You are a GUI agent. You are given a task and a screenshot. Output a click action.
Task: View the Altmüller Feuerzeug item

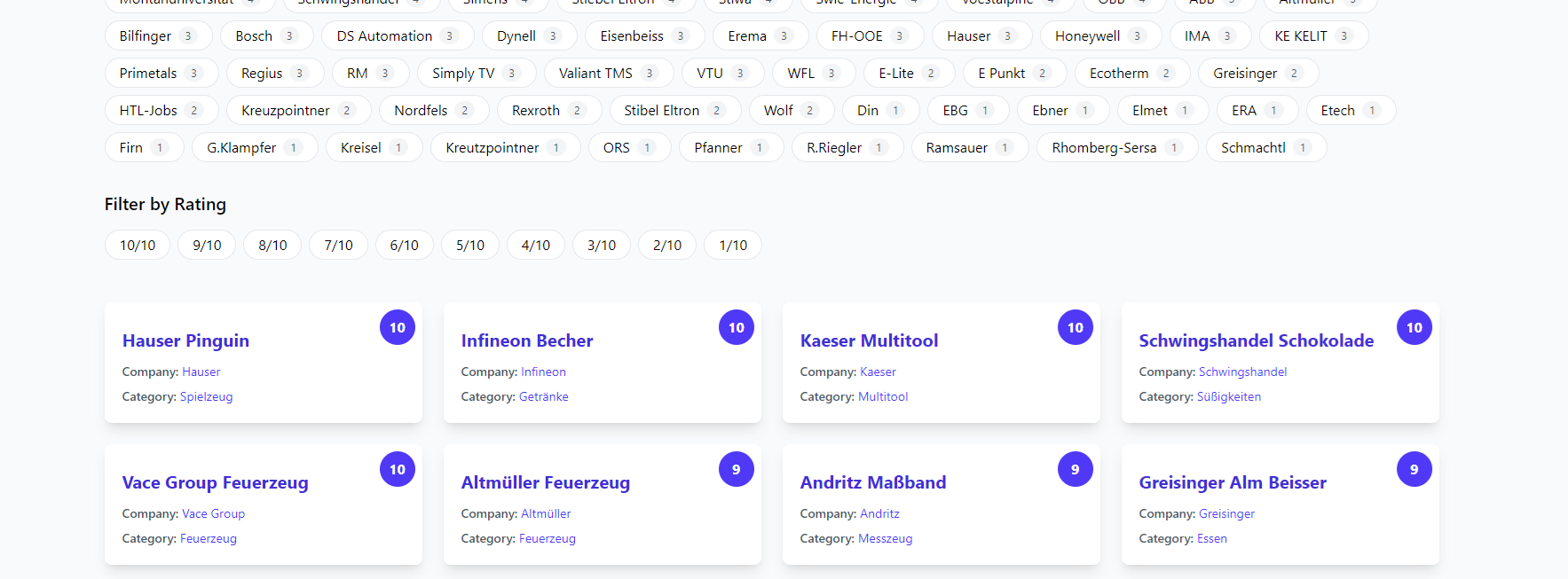[x=546, y=483]
